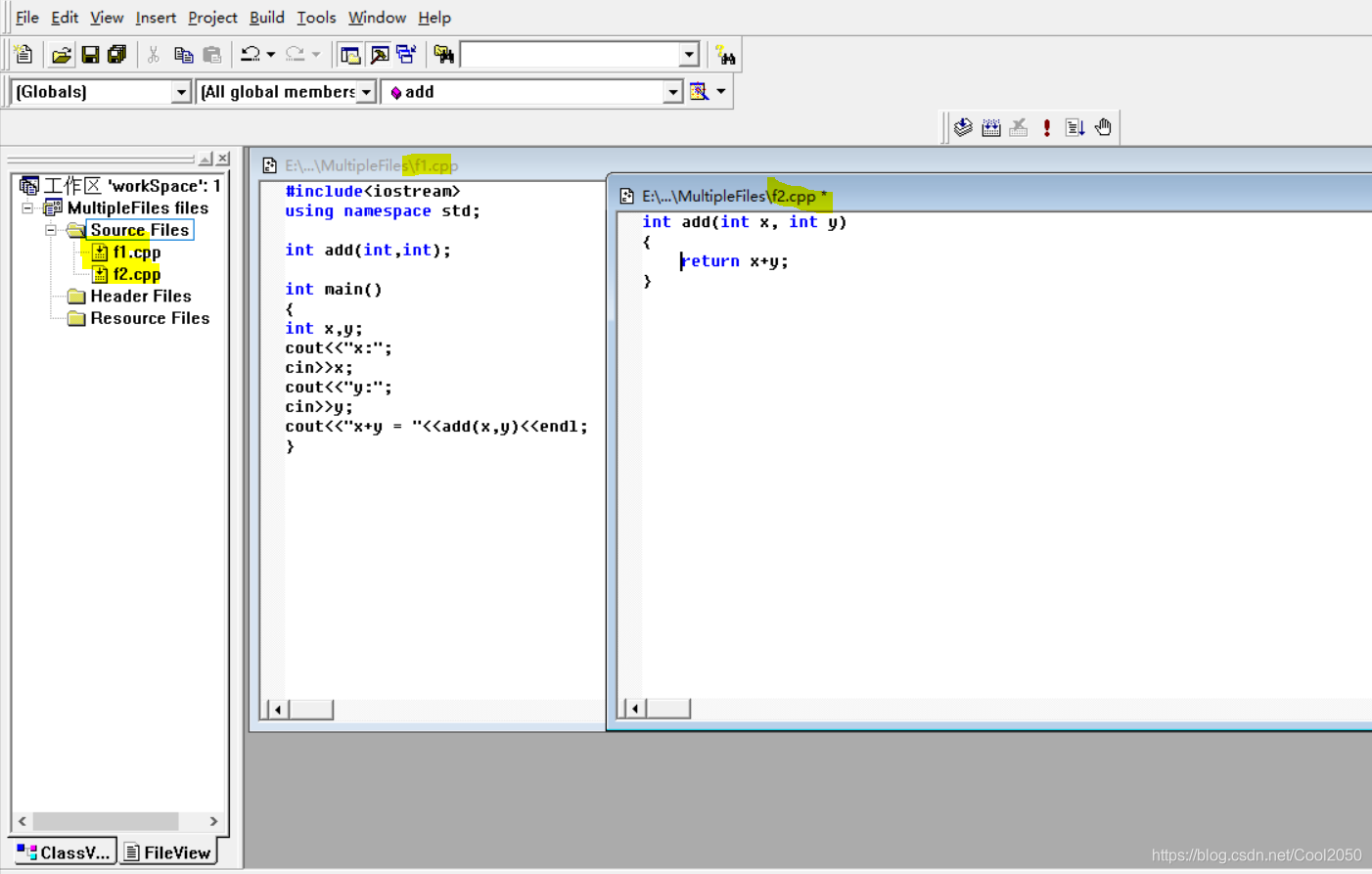
Task: Close the workspace panel
Action: click(223, 159)
